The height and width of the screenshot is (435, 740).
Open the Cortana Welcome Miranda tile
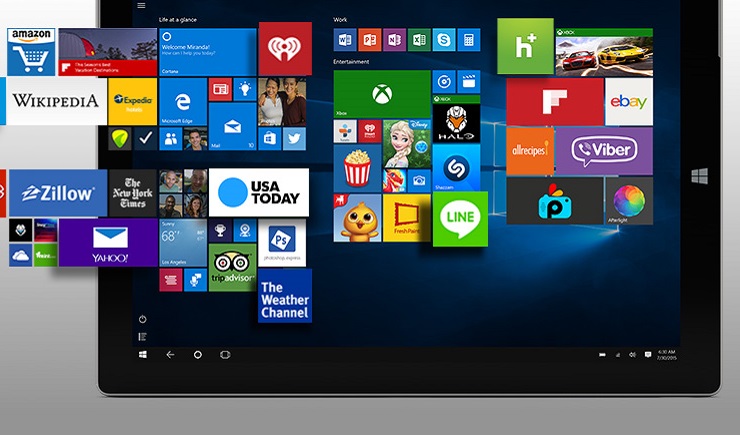point(208,52)
